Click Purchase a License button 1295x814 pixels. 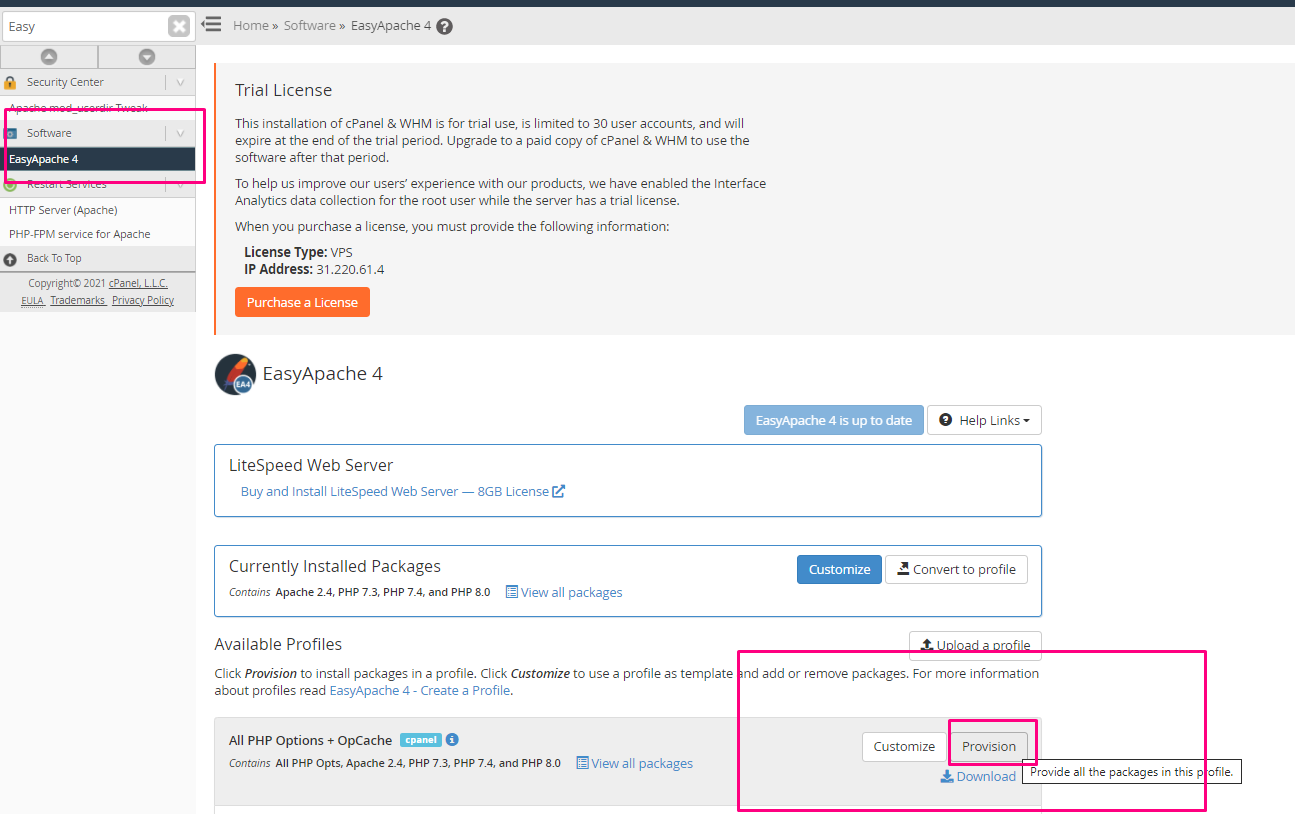tap(302, 302)
